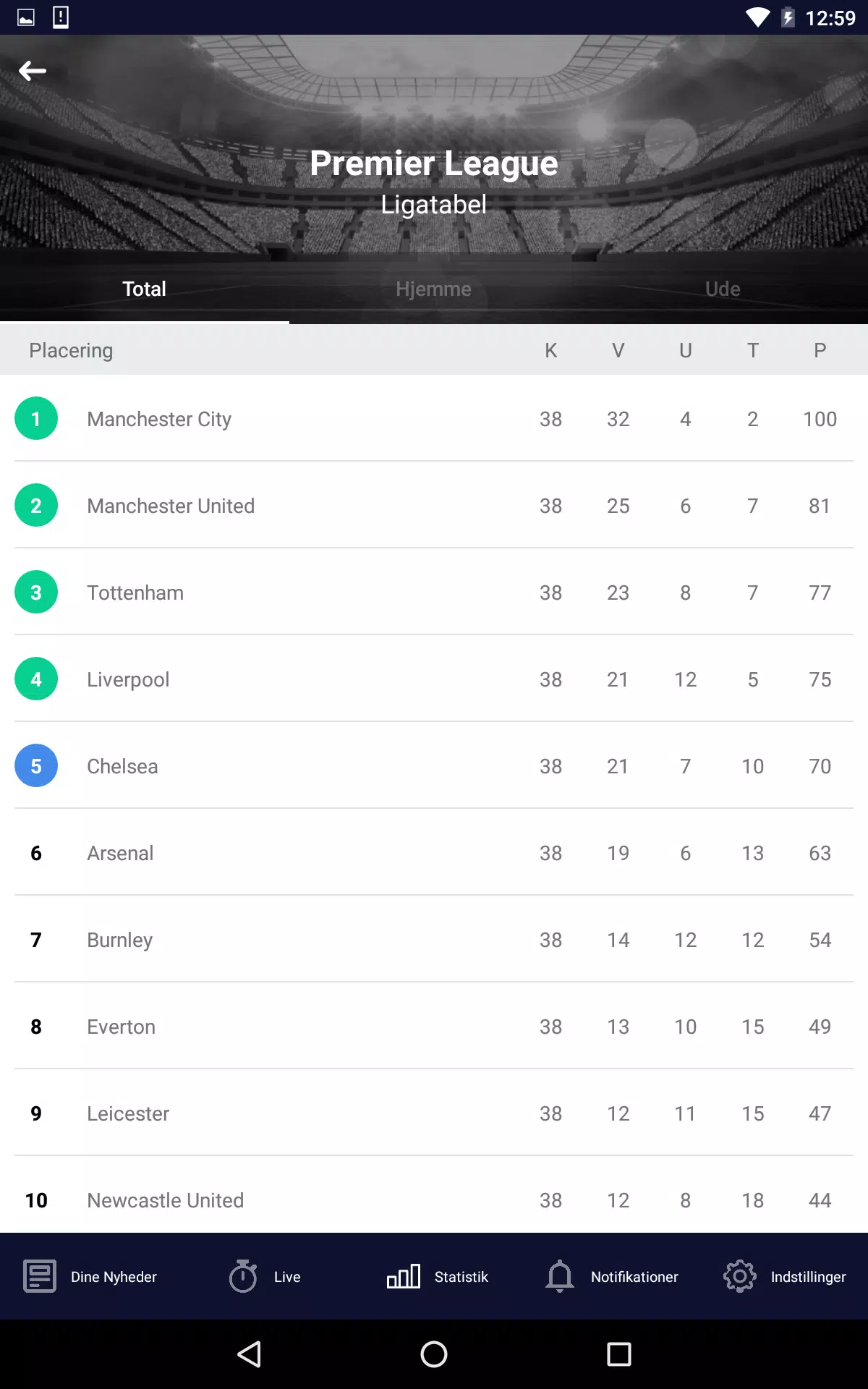Open Arsenal team row
The height and width of the screenshot is (1389, 868).
[x=434, y=852]
